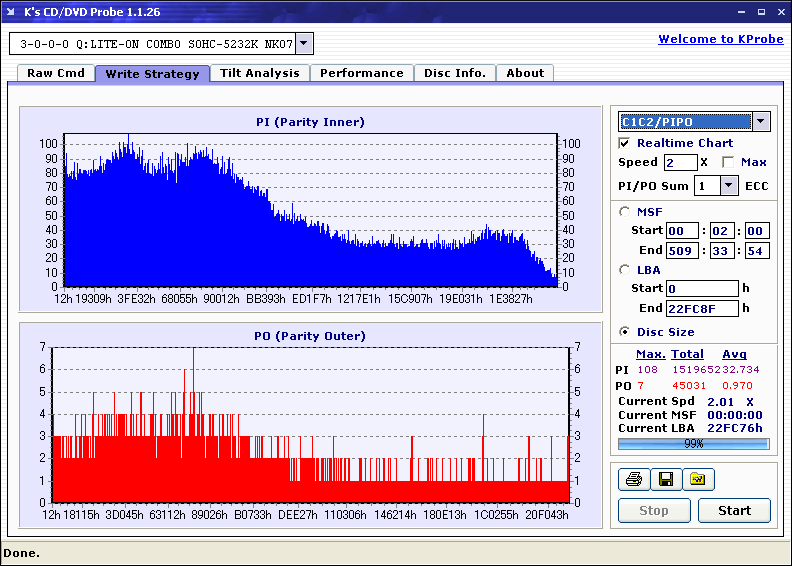Viewport: 792px width, 566px height.
Task: Expand the LITE-ON drive selection dropdown
Action: point(304,43)
